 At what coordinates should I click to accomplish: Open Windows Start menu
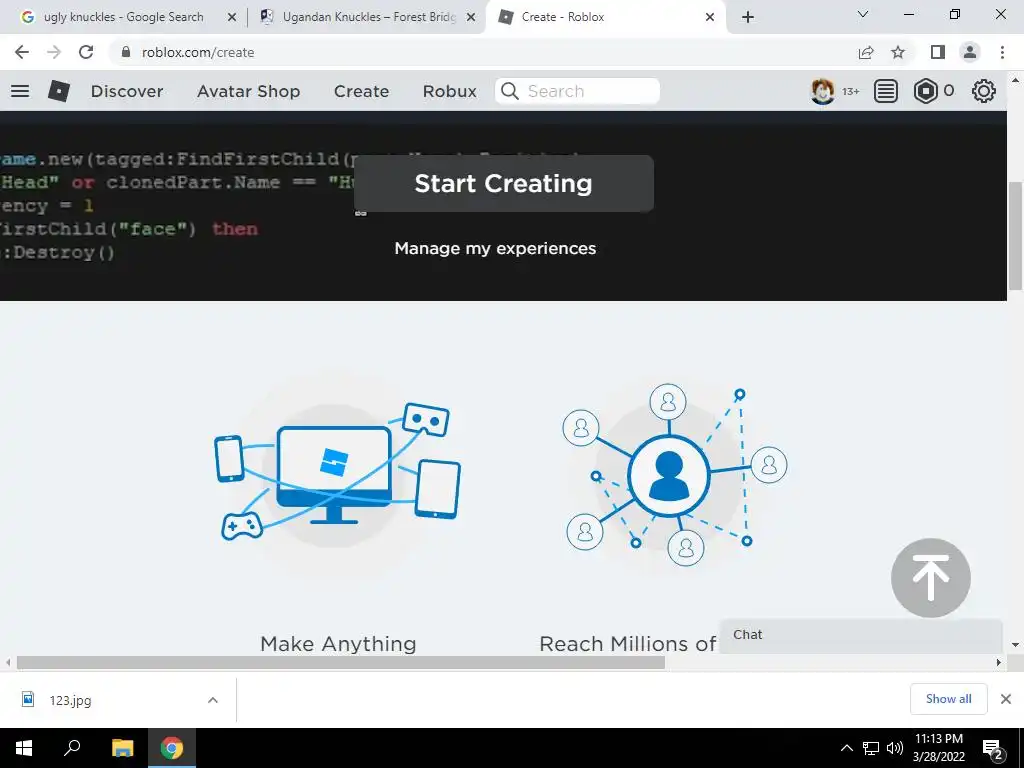coord(24,748)
